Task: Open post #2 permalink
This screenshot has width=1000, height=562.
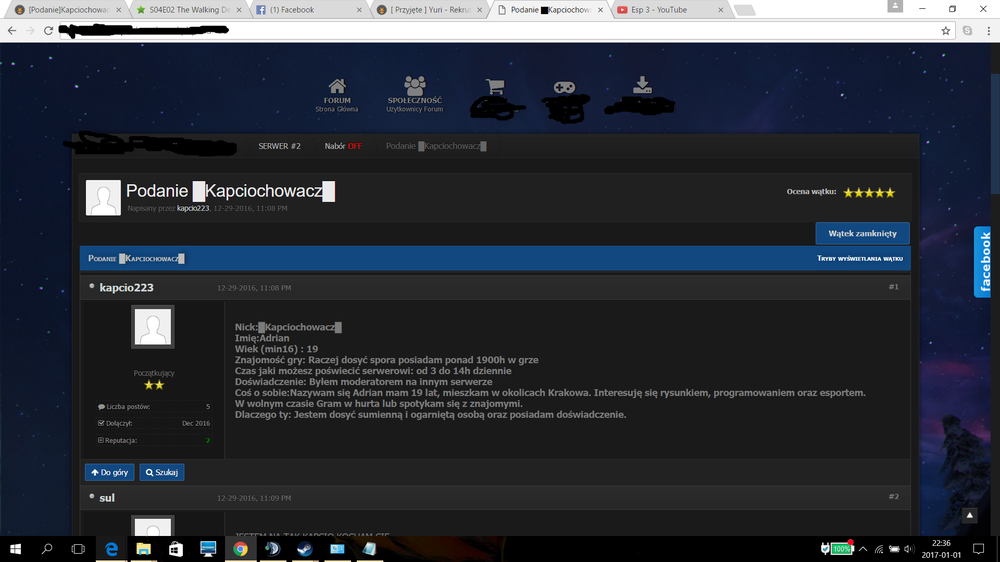Action: pyautogui.click(x=893, y=496)
